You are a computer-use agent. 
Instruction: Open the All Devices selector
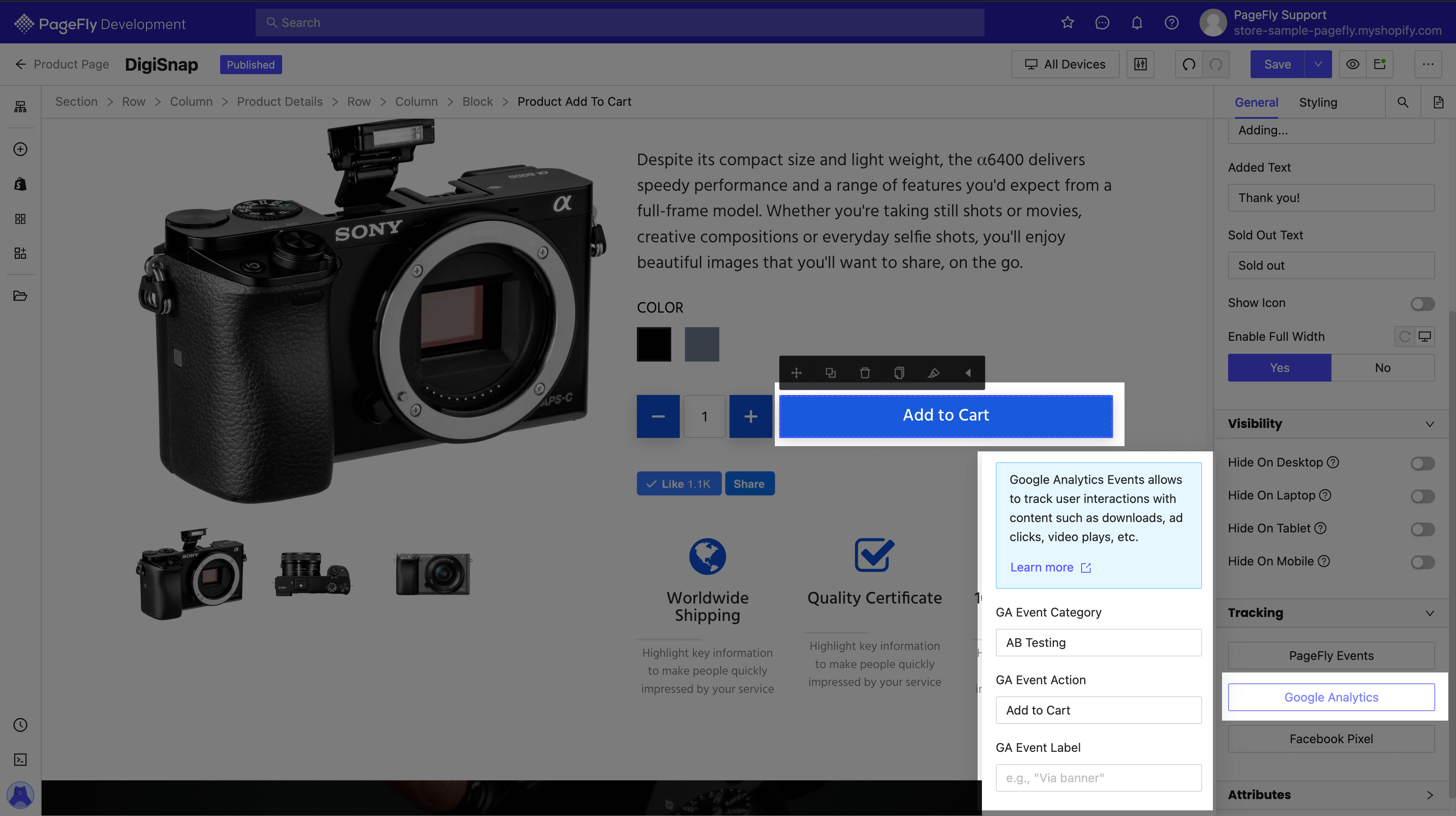[x=1065, y=65]
